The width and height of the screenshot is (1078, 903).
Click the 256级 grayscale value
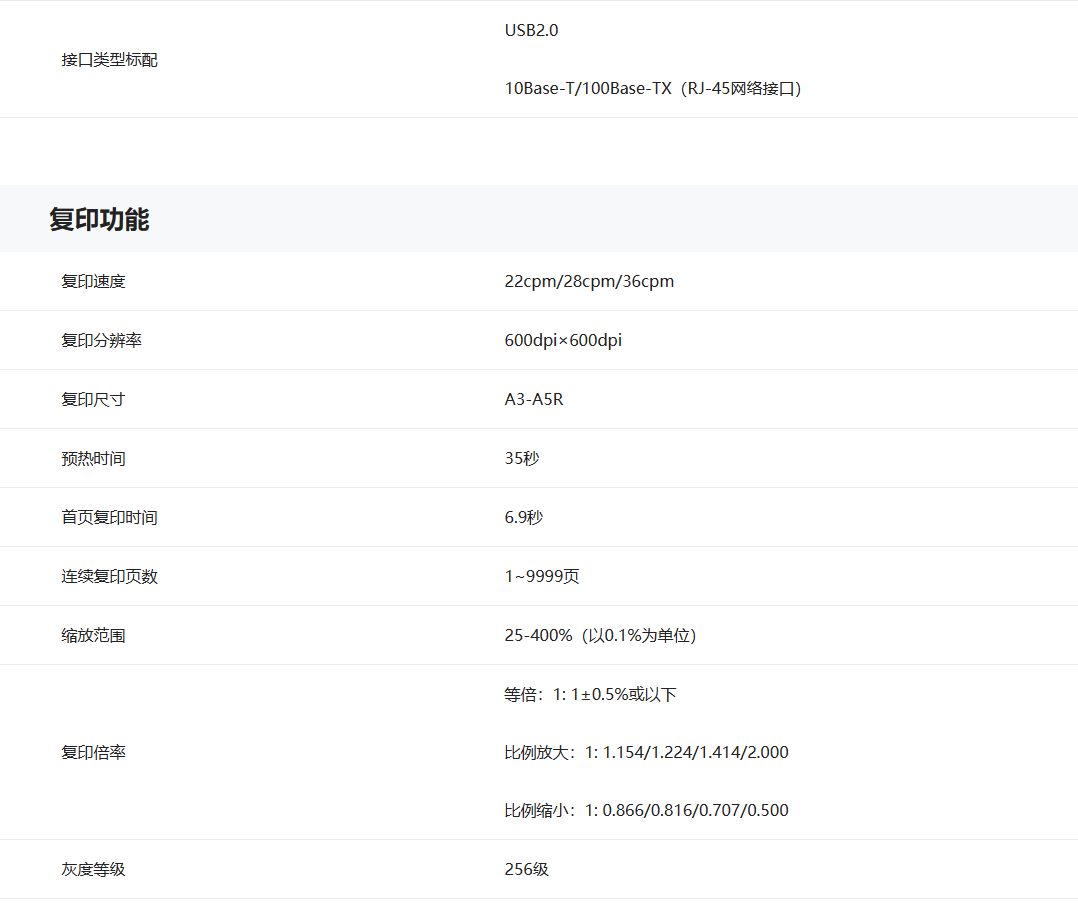[527, 870]
